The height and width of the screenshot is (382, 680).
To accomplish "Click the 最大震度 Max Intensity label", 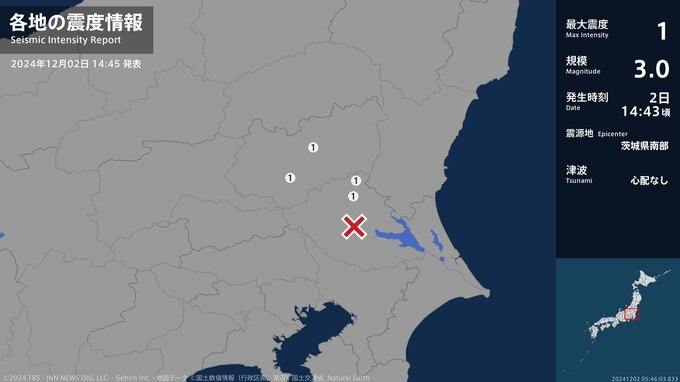I will (x=587, y=28).
